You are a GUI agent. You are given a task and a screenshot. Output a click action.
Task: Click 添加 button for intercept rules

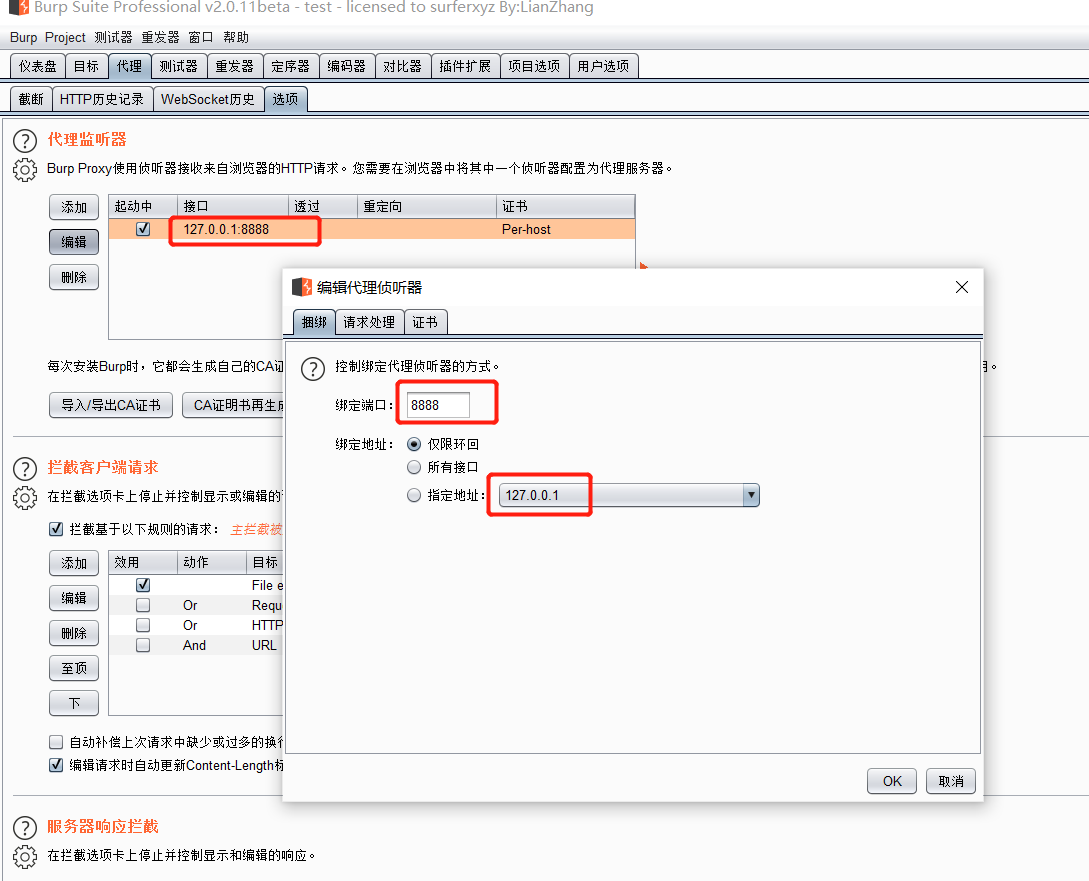[x=74, y=563]
